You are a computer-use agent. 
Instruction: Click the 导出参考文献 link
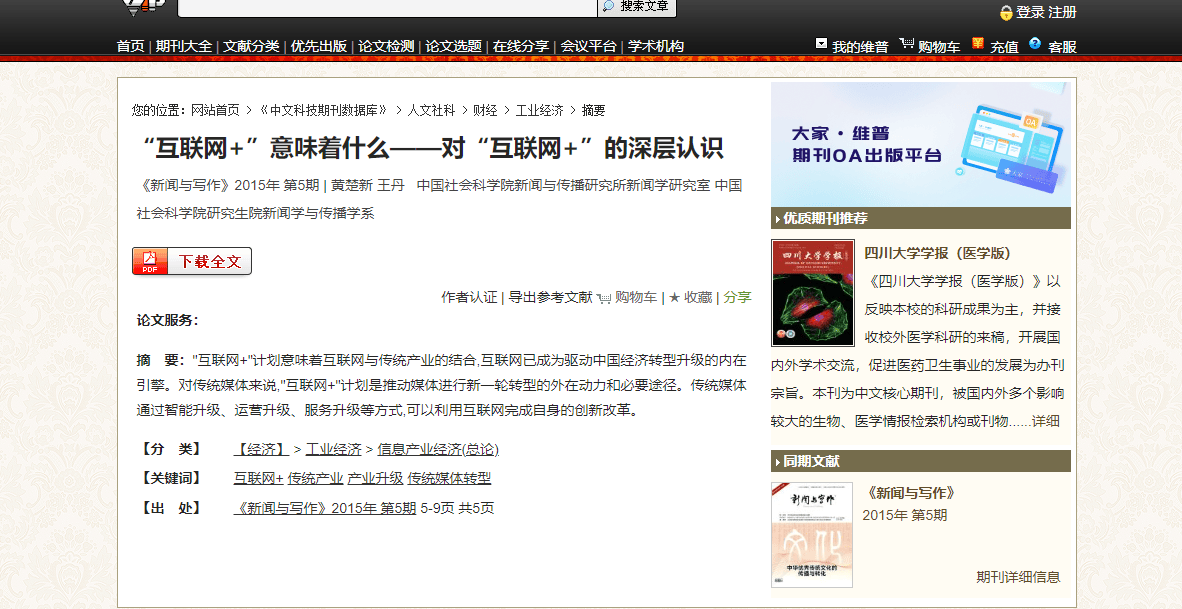tap(550, 297)
